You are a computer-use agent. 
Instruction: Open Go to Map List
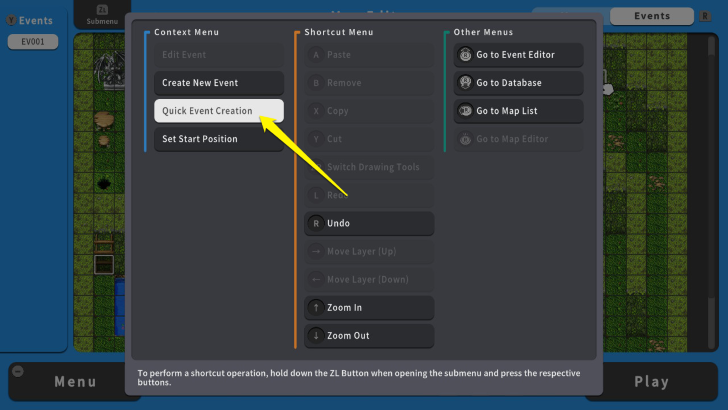tap(518, 111)
